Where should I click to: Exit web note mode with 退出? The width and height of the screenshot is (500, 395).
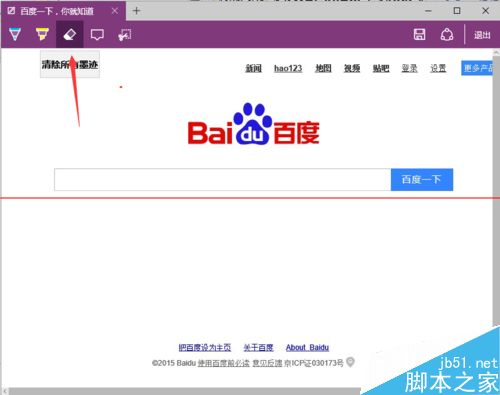click(482, 35)
